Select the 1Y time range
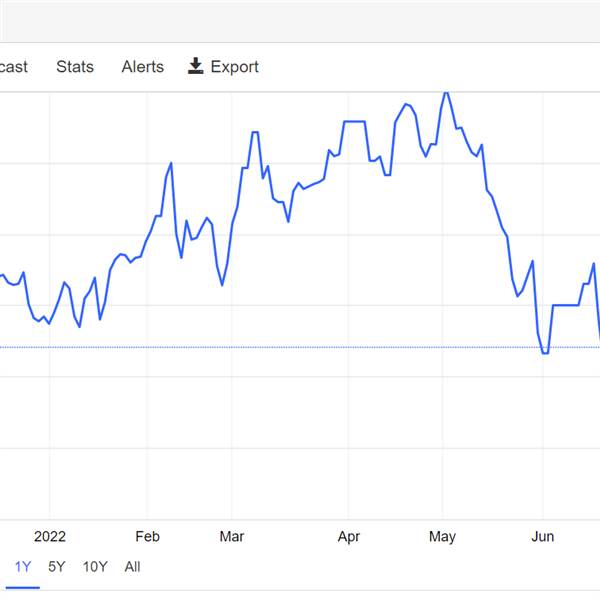 (x=23, y=566)
